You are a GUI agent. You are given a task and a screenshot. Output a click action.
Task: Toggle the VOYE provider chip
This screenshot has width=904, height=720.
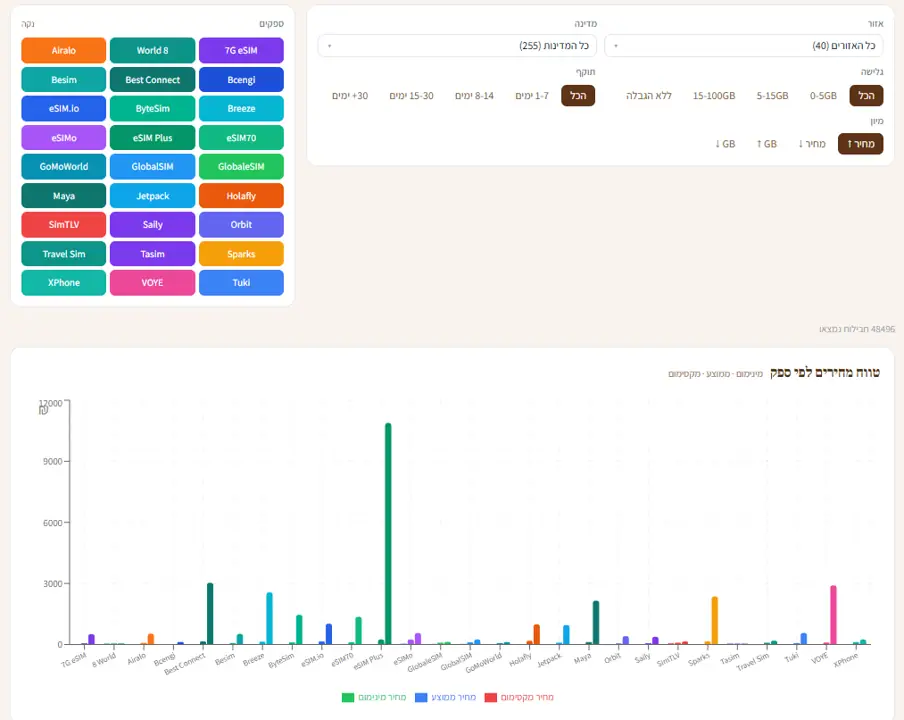point(152,282)
